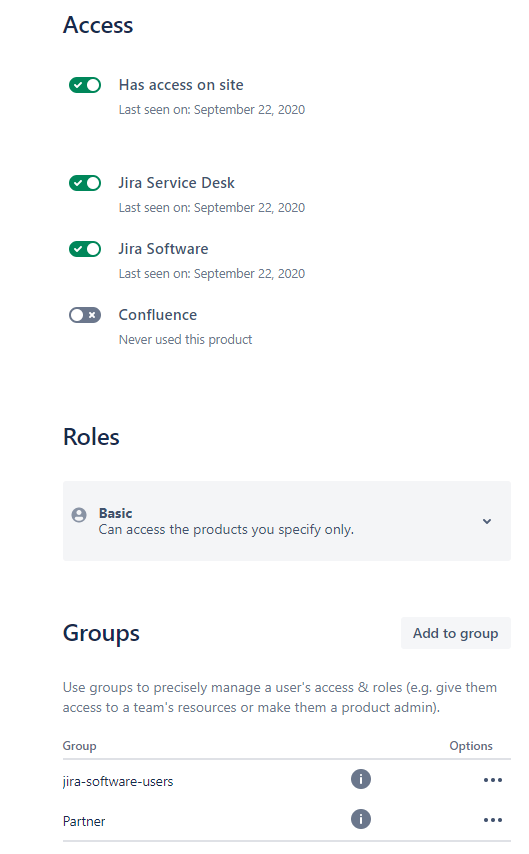The width and height of the screenshot is (529, 854).
Task: Click Last seen date under Jira Service Desk
Action: click(212, 208)
